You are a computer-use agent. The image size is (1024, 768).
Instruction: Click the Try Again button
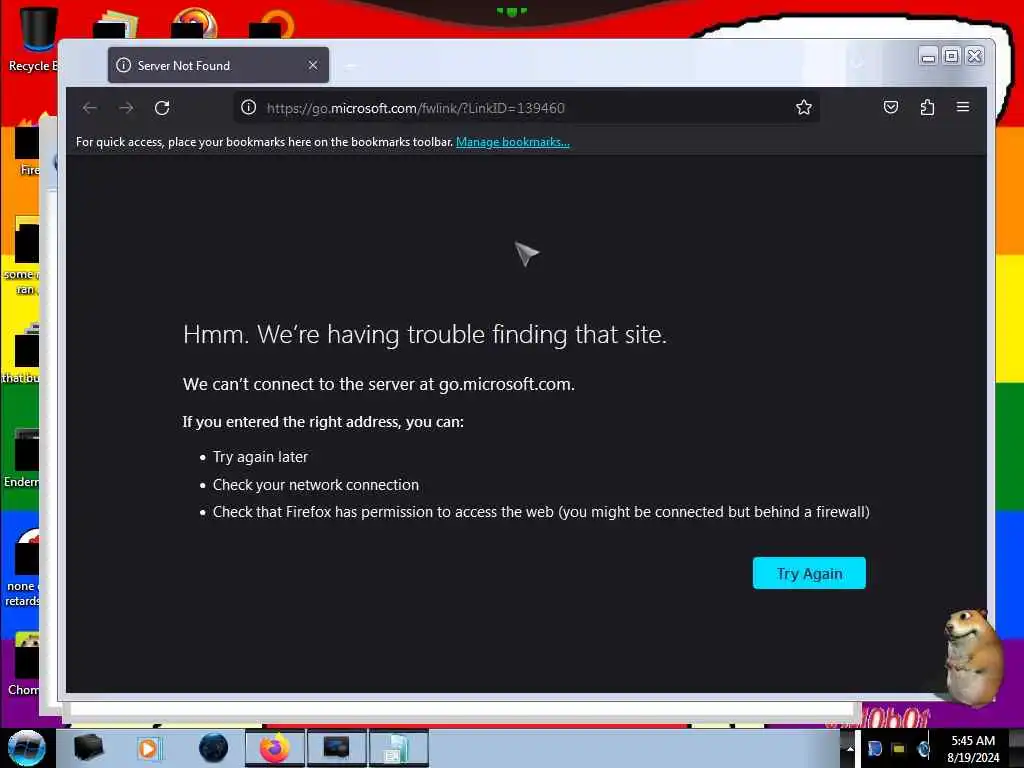pyautogui.click(x=809, y=573)
